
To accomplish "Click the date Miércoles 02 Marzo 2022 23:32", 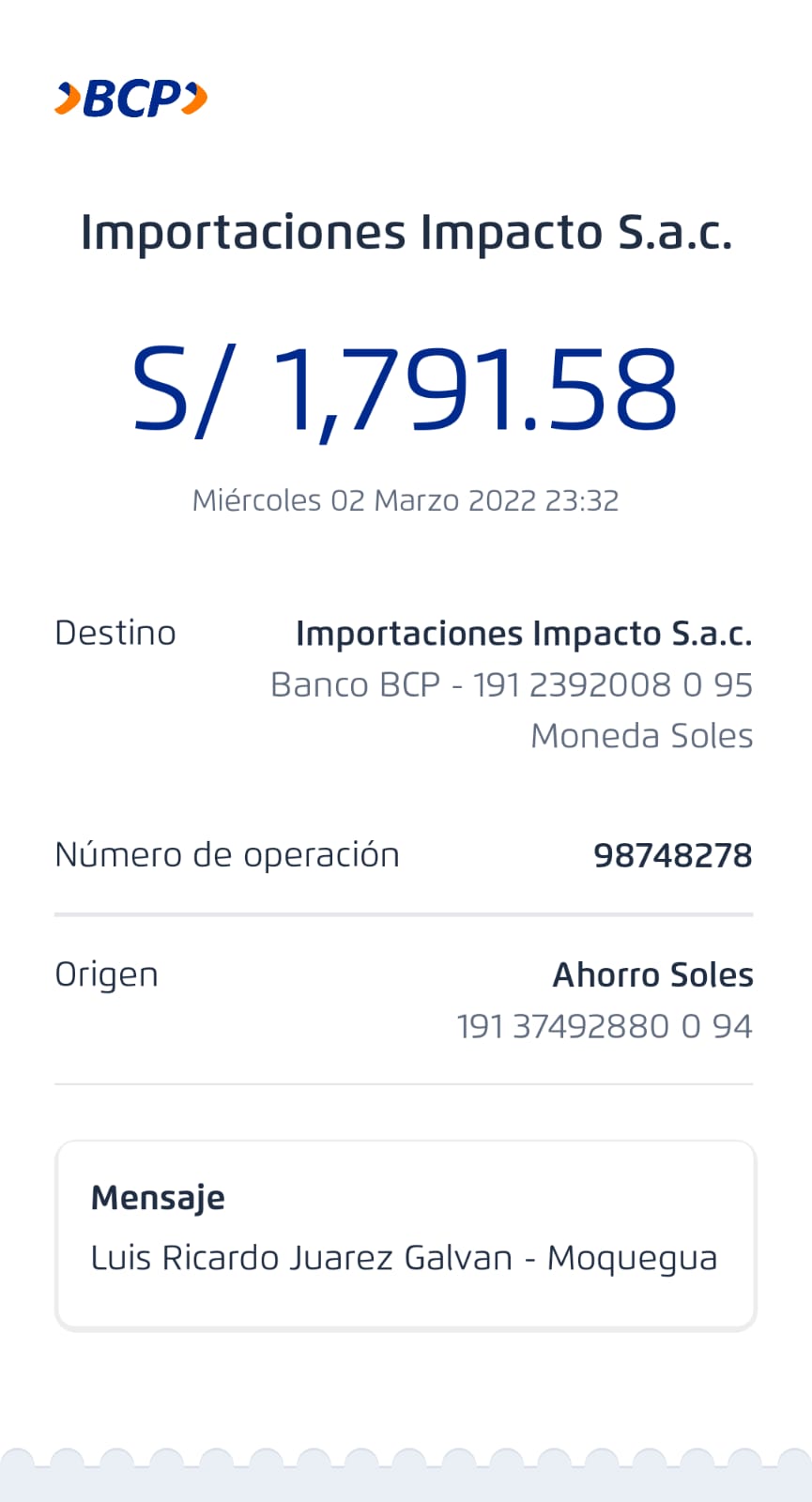I will pyautogui.click(x=406, y=500).
